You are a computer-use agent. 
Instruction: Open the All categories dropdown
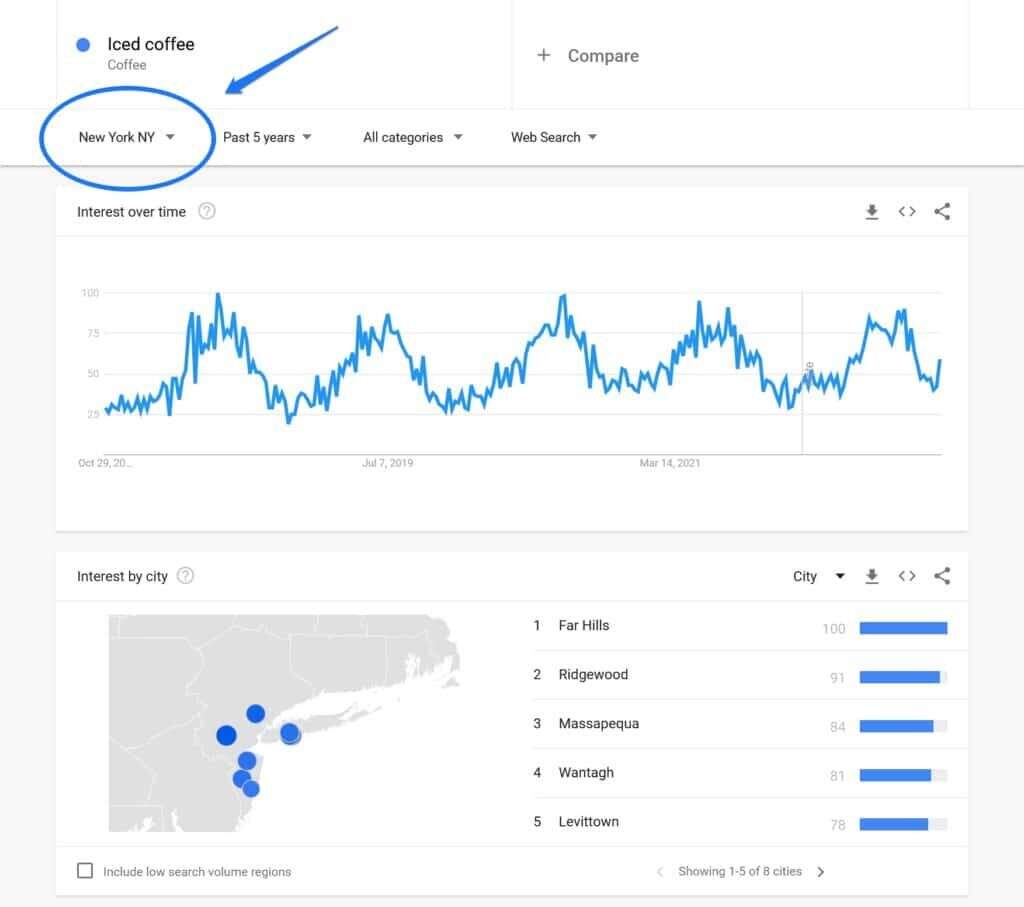pos(412,137)
